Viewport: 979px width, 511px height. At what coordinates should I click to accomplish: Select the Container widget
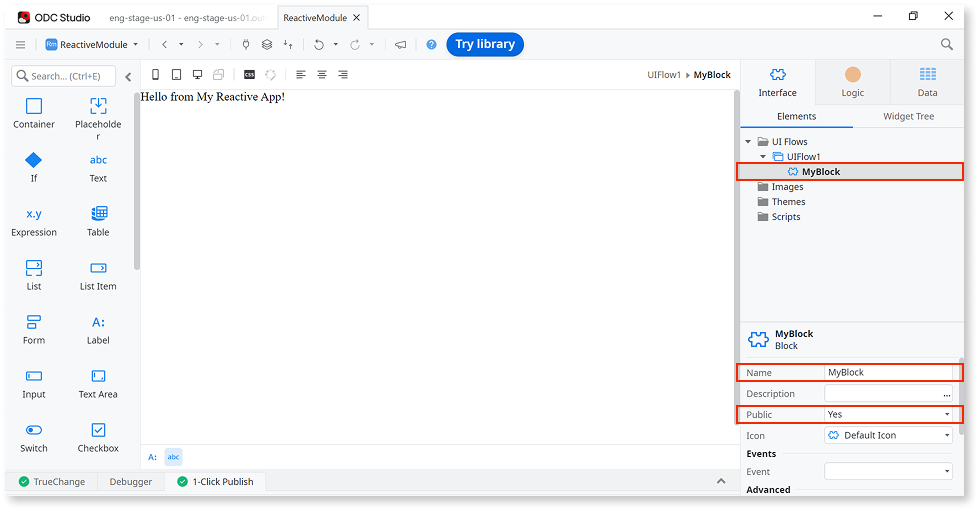34,113
